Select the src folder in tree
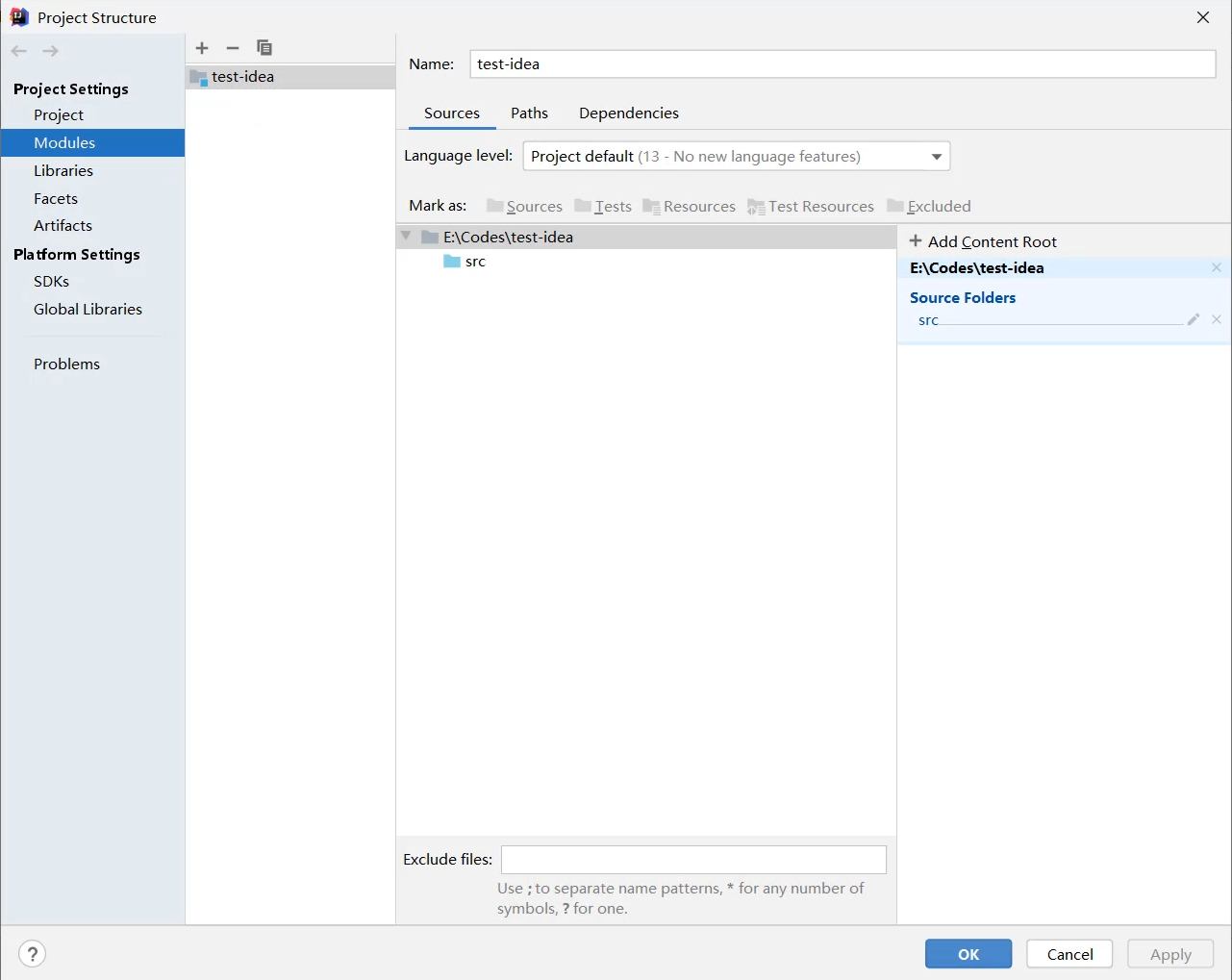This screenshot has height=980, width=1232. point(475,262)
